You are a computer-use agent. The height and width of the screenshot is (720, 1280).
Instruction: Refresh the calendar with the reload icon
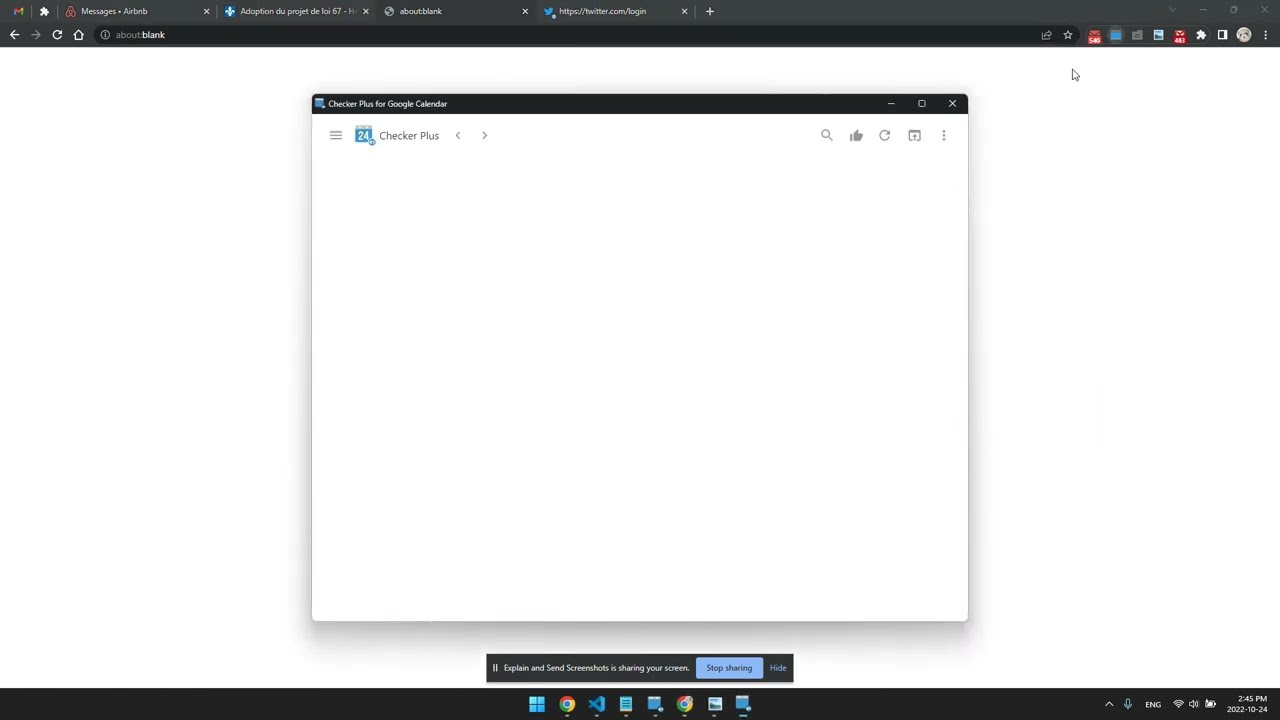click(885, 135)
